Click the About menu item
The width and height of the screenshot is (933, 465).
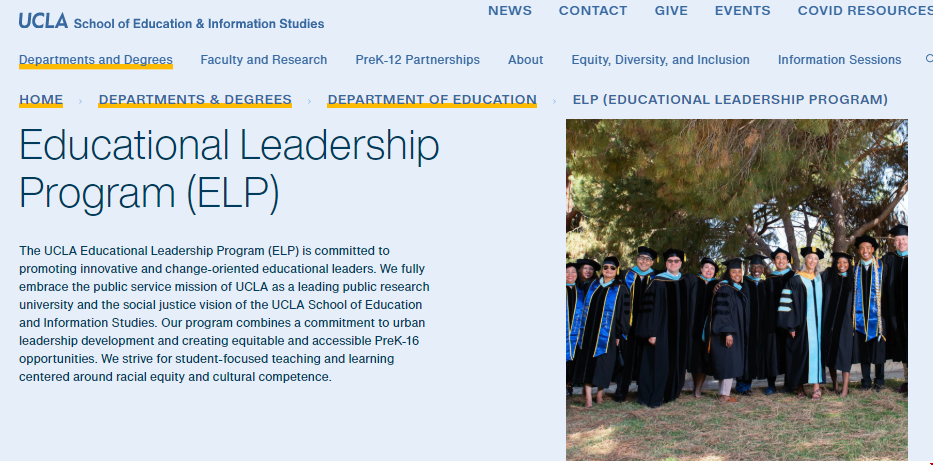[x=525, y=60]
